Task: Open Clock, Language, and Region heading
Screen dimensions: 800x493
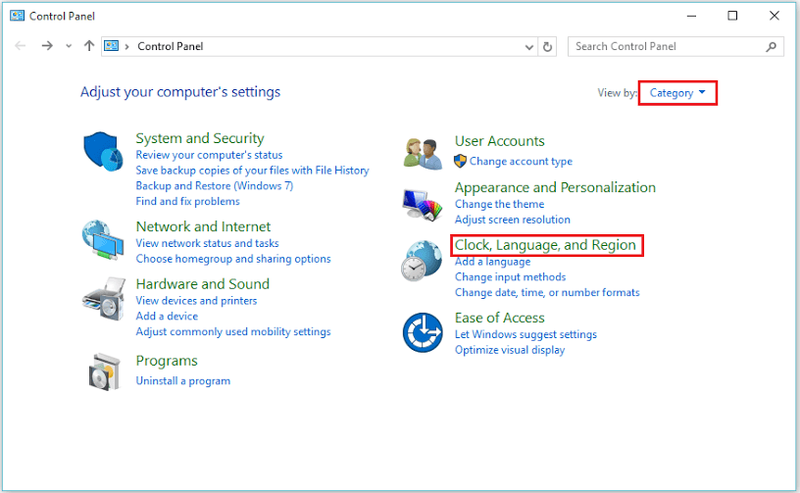Action: pyautogui.click(x=545, y=245)
